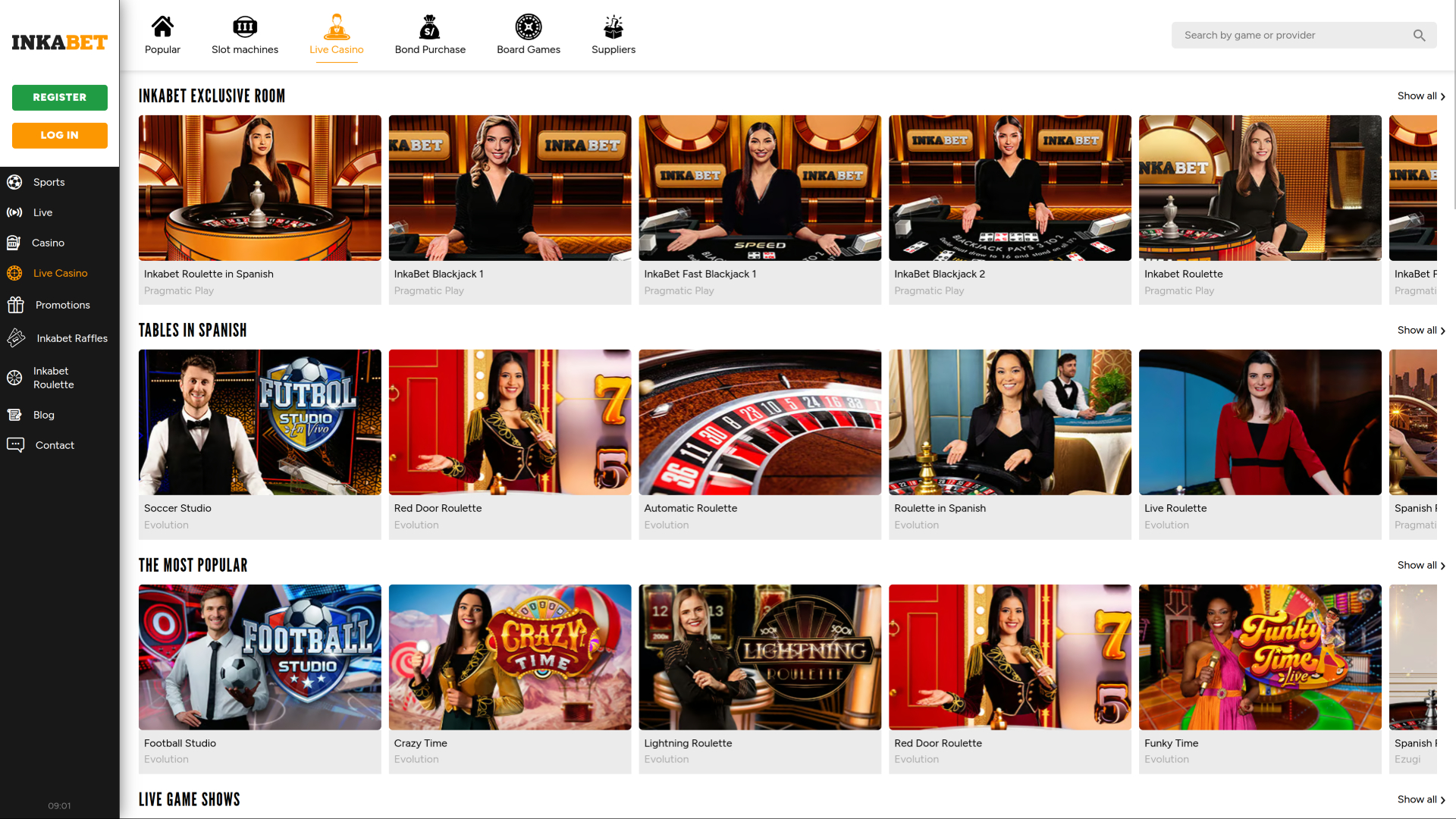This screenshot has height=819, width=1456.
Task: Select the Sports soccer ball icon
Action: click(x=15, y=182)
